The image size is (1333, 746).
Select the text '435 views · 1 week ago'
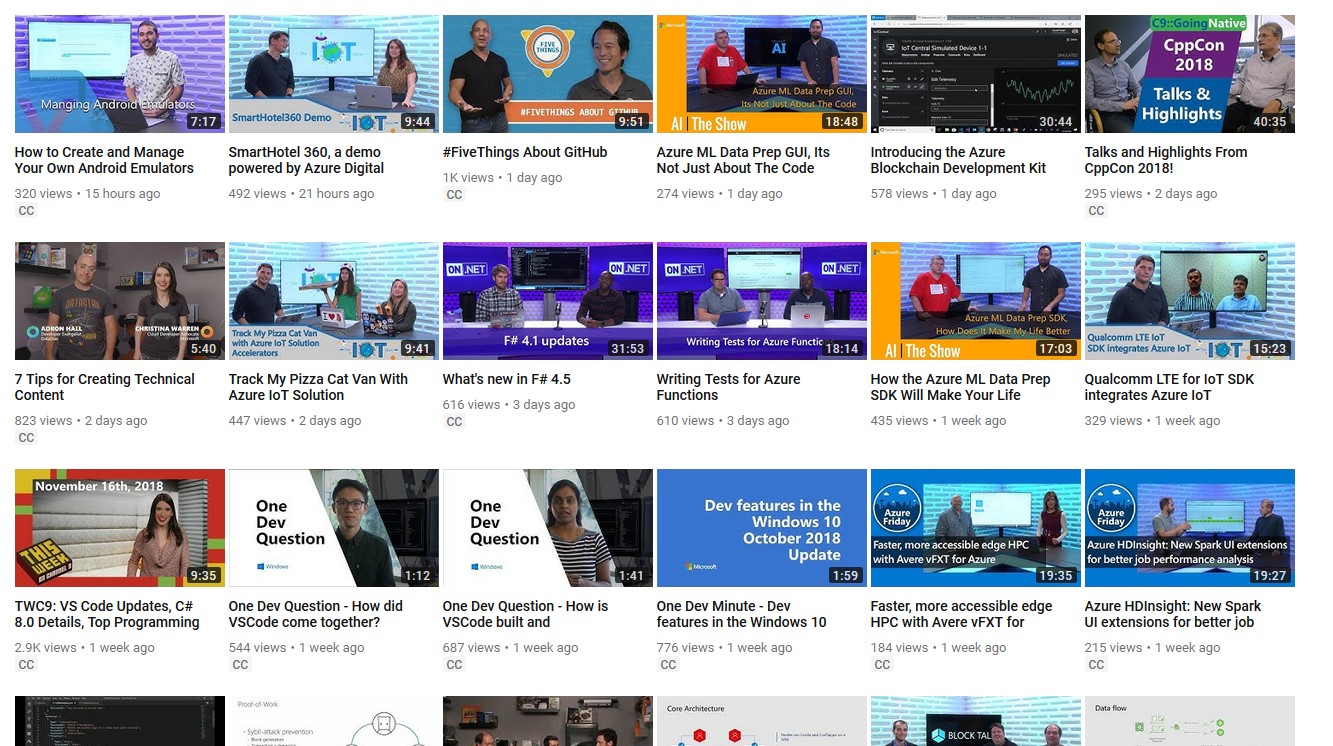pyautogui.click(x=939, y=421)
